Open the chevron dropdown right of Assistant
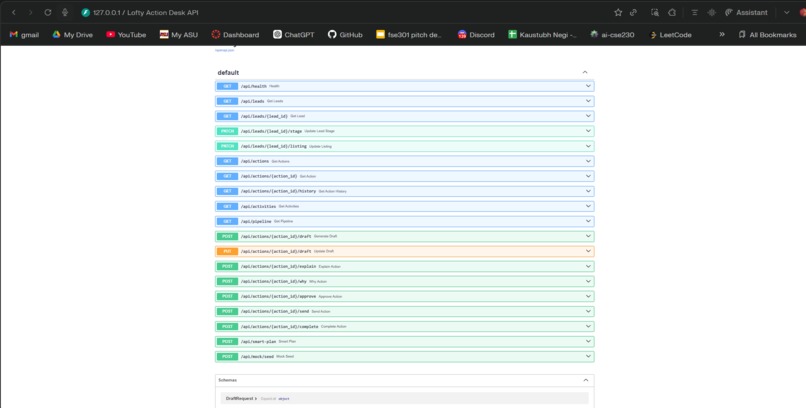The height and width of the screenshot is (408, 806). tap(786, 12)
